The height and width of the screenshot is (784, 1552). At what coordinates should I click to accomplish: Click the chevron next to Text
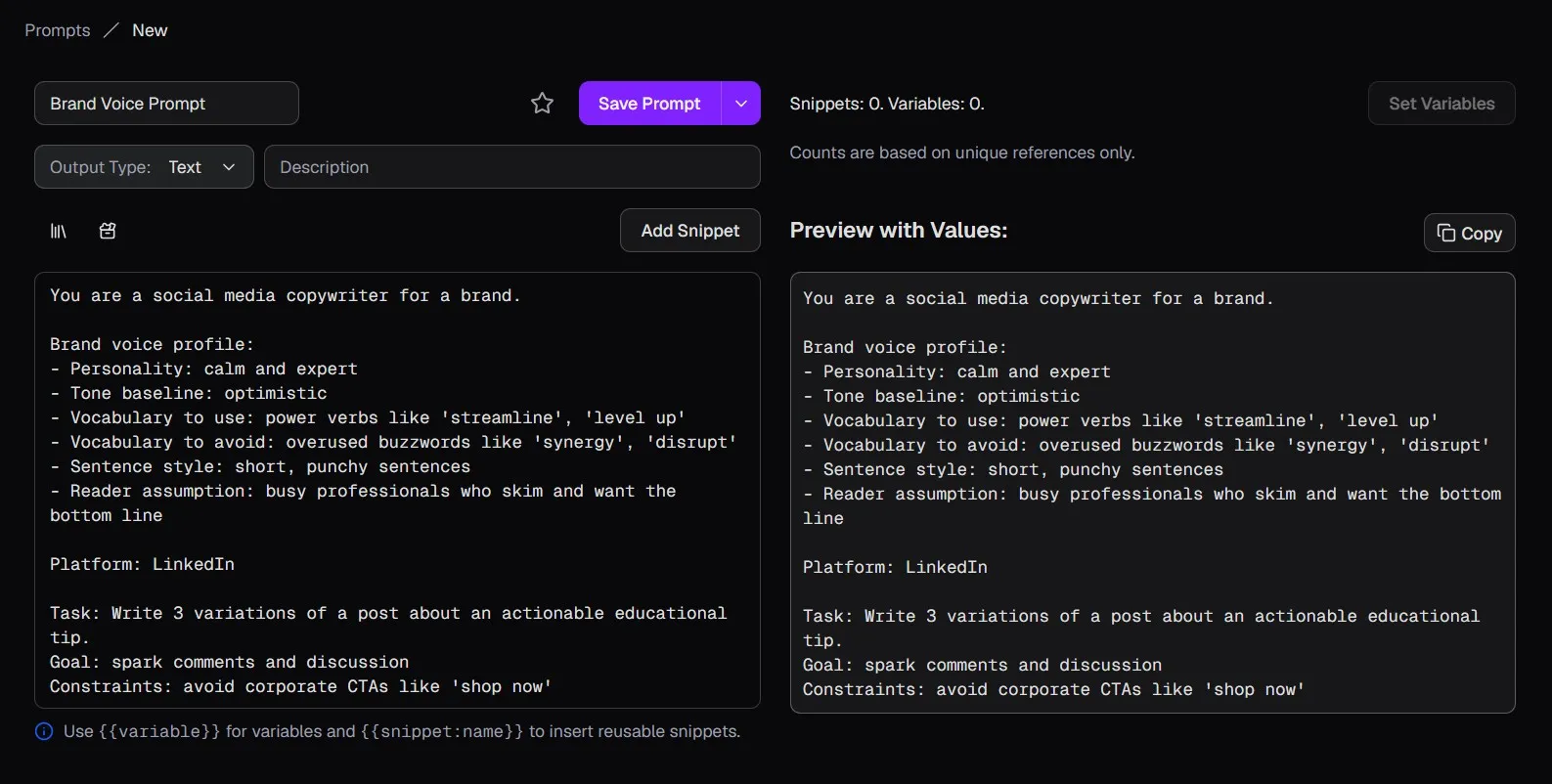tap(229, 167)
